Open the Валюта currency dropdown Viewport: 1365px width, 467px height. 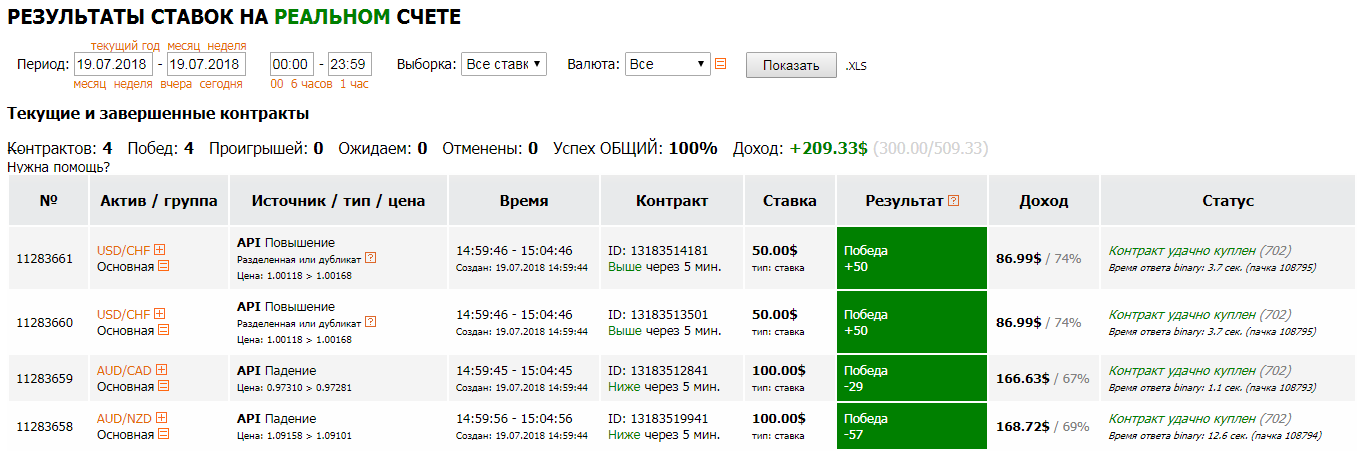pos(668,64)
